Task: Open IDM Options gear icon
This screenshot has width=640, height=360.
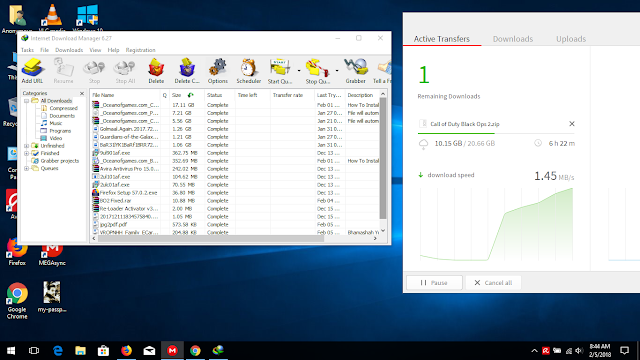Action: 218,71
